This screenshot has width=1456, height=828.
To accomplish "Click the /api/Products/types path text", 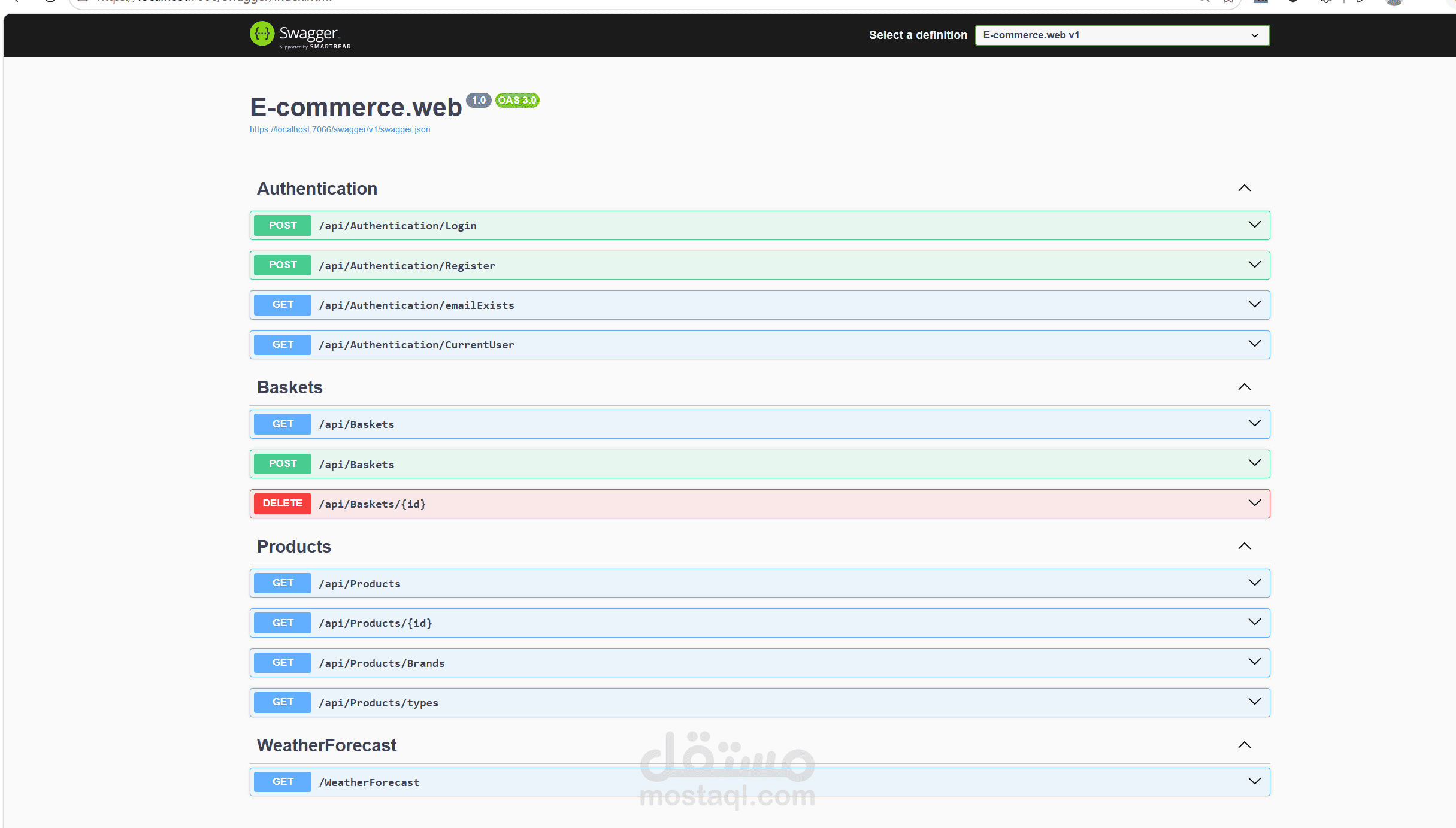I will [x=379, y=703].
